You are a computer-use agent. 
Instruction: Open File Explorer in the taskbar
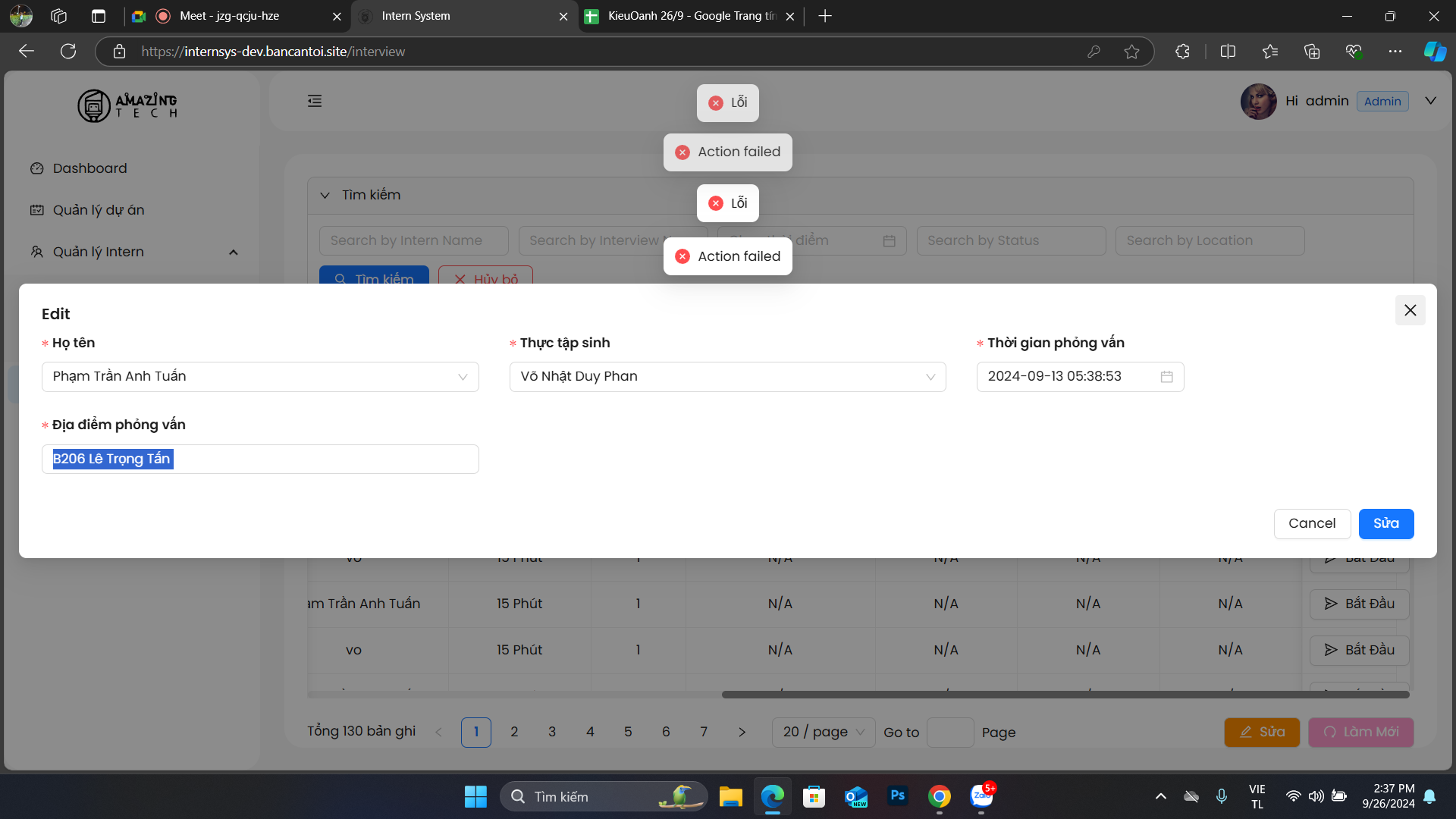click(x=730, y=796)
